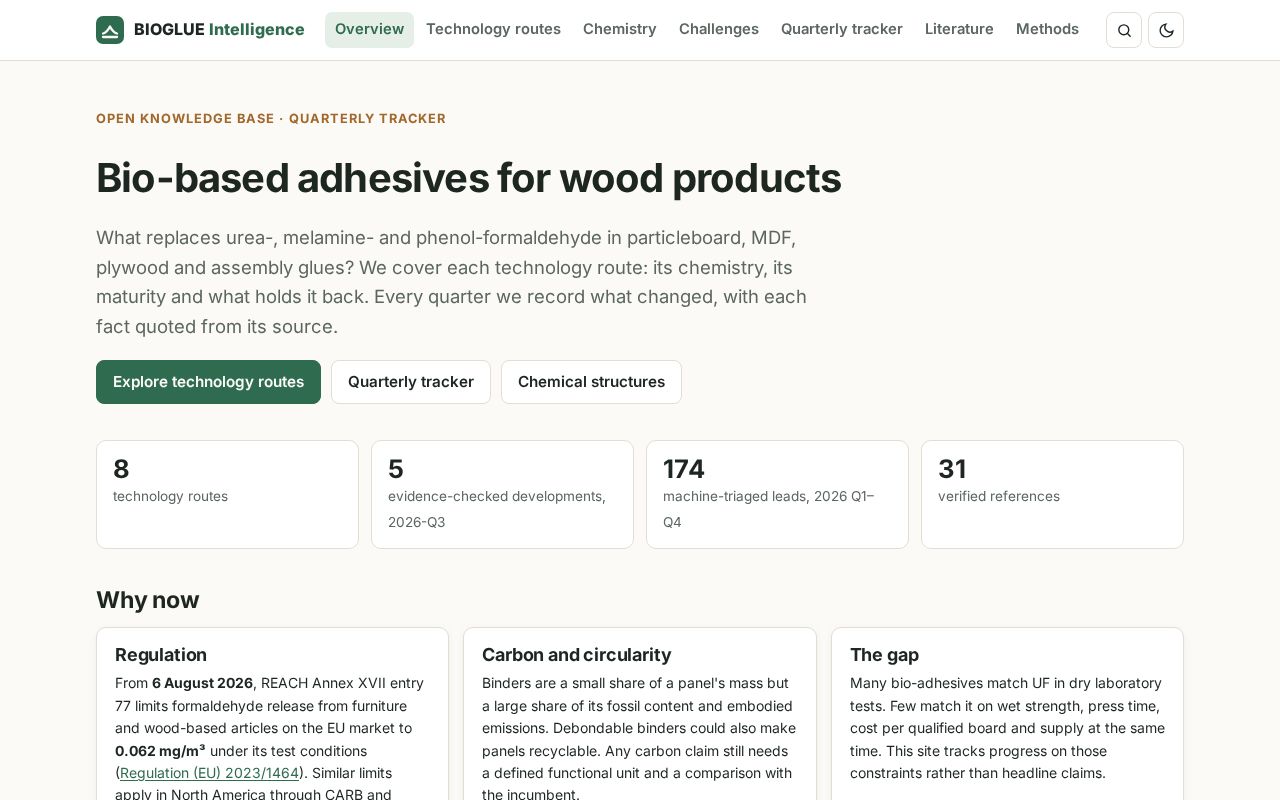Click the Carbon and circularity card

click(640, 714)
